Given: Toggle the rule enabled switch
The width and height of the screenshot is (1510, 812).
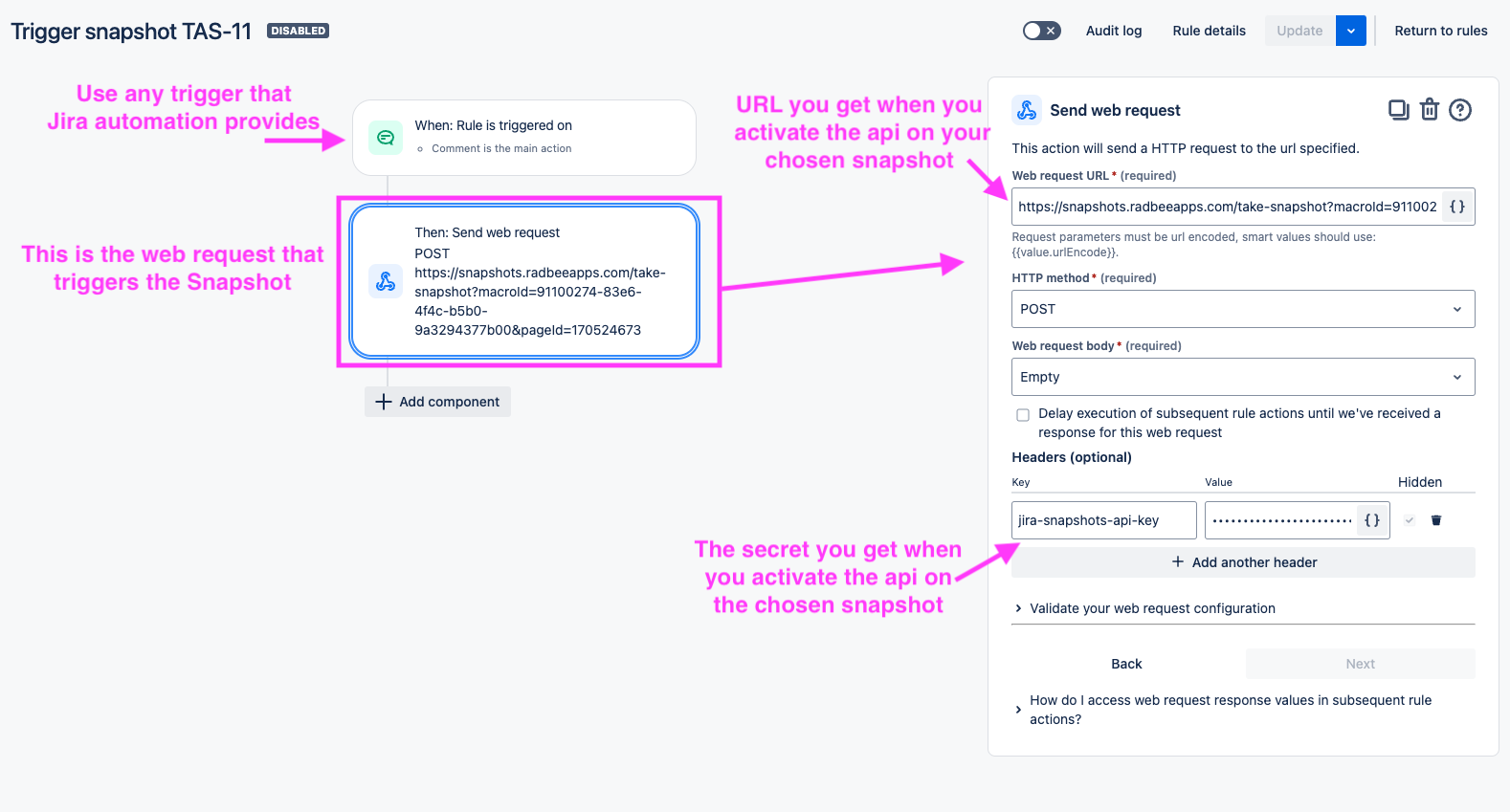Looking at the screenshot, I should pyautogui.click(x=1042, y=31).
